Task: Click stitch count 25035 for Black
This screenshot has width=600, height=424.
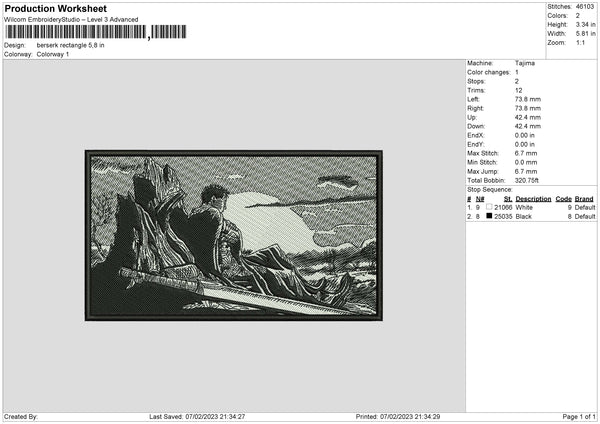Action: point(503,217)
